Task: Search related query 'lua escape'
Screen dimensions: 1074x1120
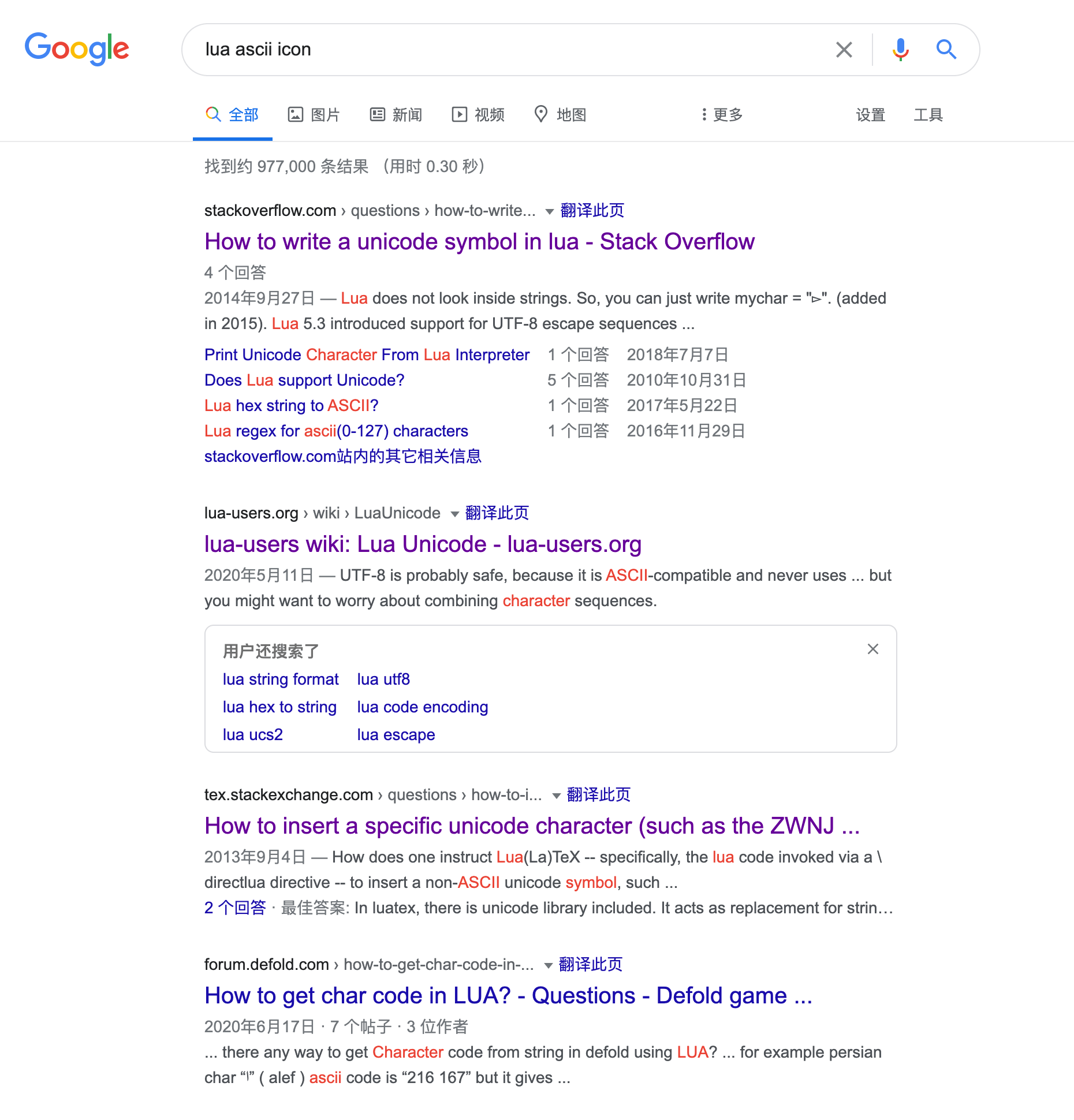Action: [x=396, y=734]
